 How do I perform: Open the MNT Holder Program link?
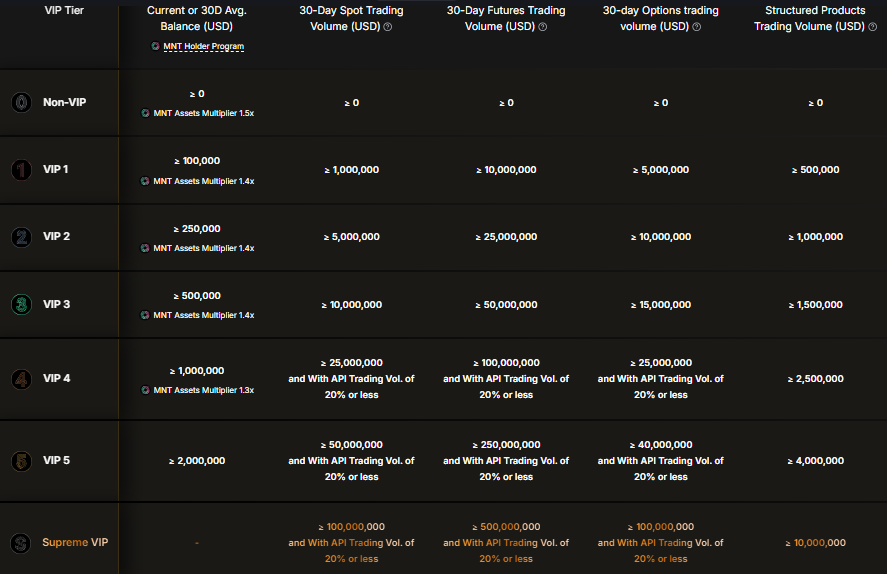[204, 46]
